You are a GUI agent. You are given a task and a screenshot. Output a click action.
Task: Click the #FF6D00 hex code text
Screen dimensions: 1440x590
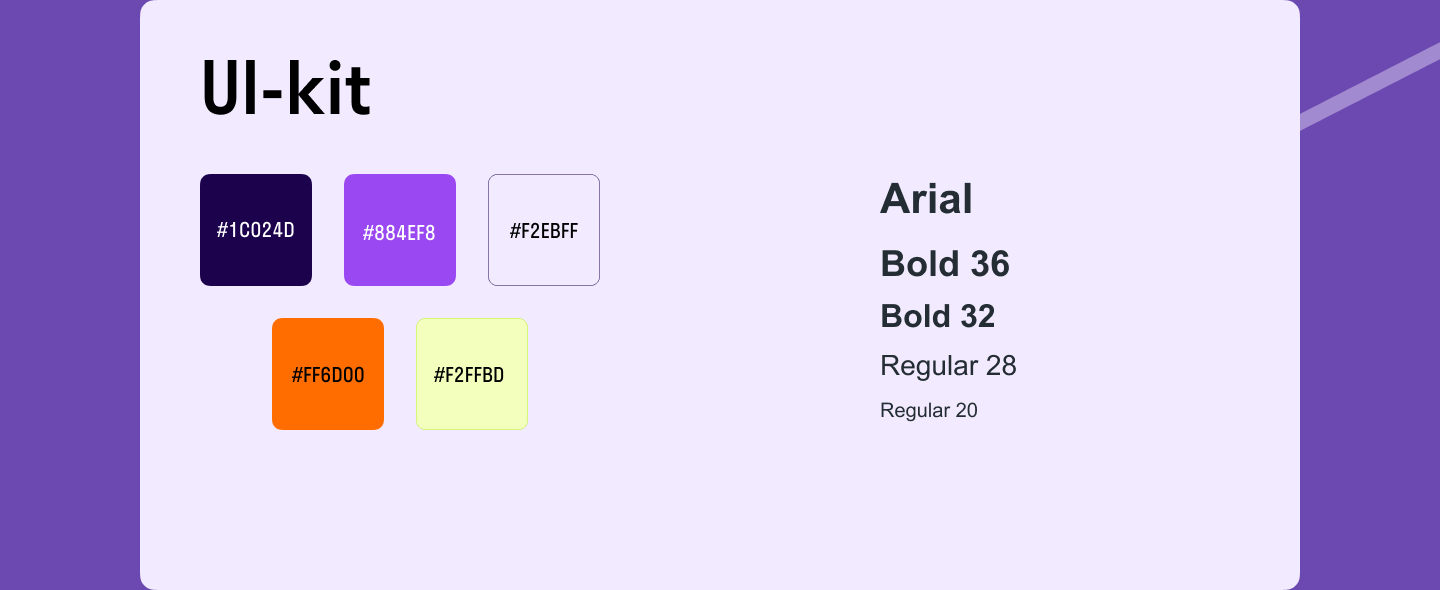328,375
